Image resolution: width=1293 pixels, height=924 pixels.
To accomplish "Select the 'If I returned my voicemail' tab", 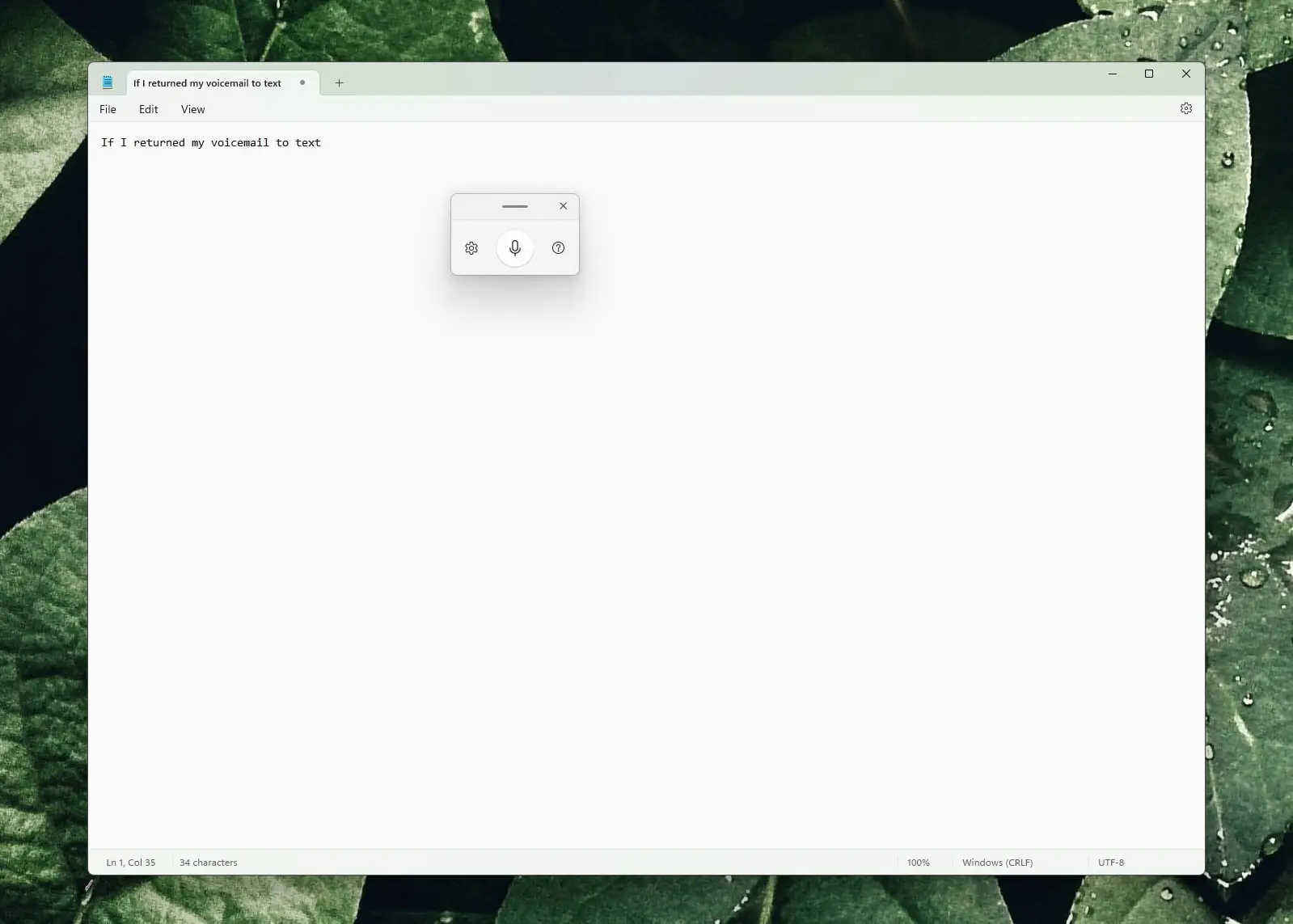I will (207, 83).
